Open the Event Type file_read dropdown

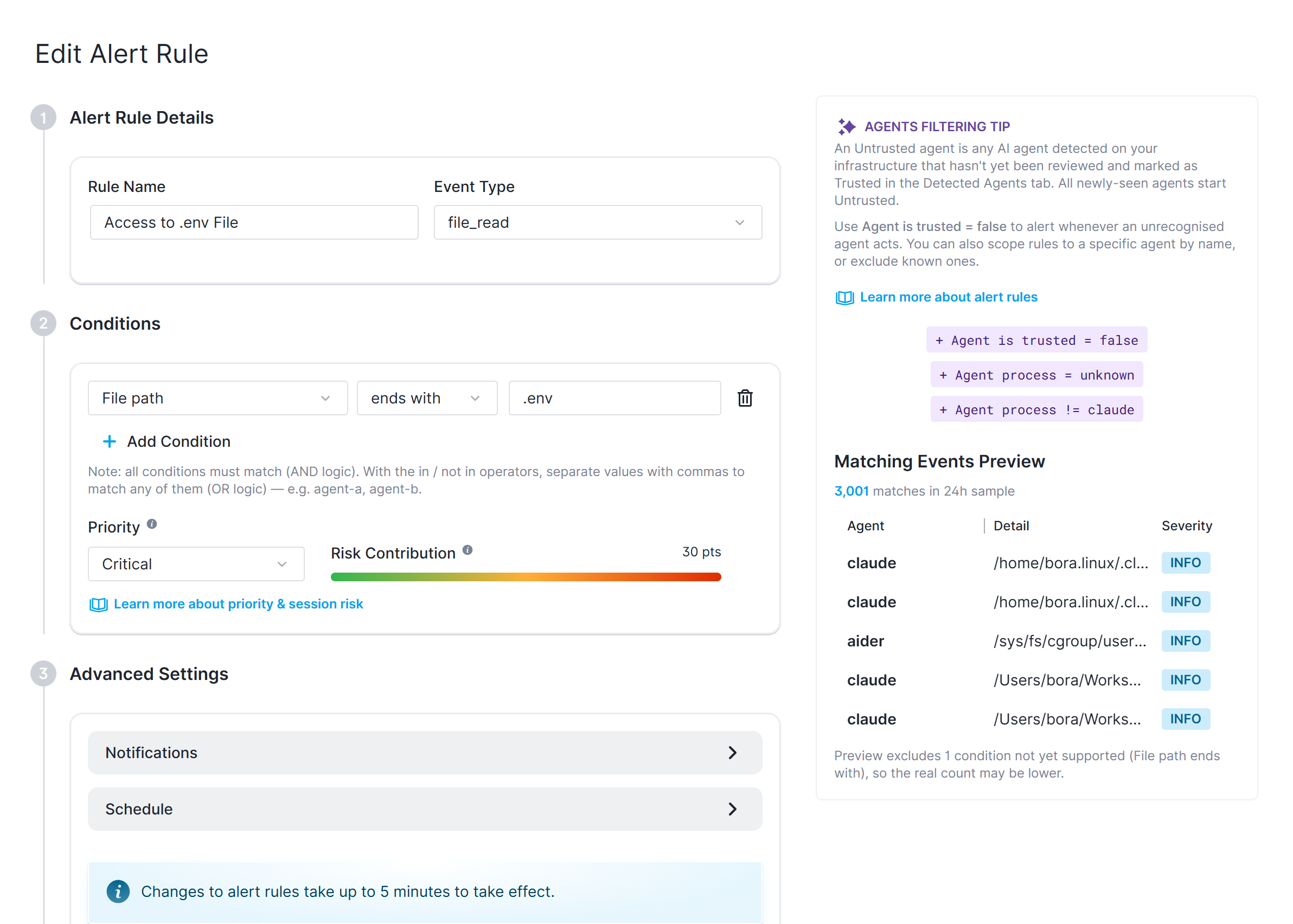click(598, 222)
